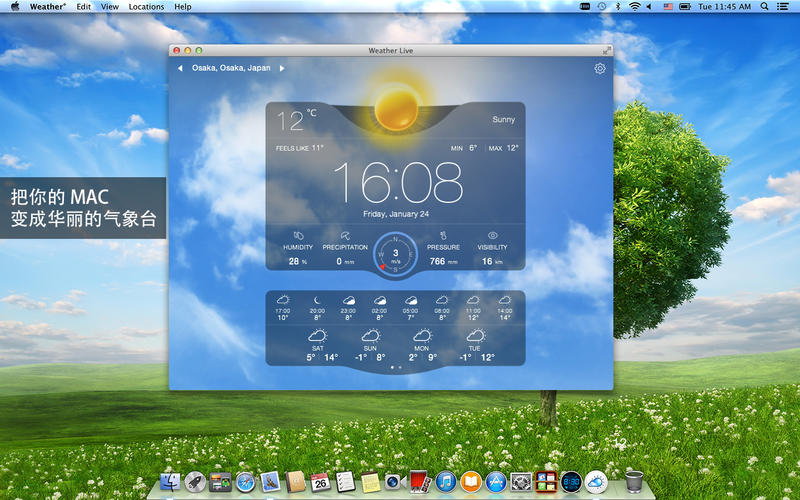800x500 pixels.
Task: Click the 12 °C current temperature
Action: [x=296, y=120]
